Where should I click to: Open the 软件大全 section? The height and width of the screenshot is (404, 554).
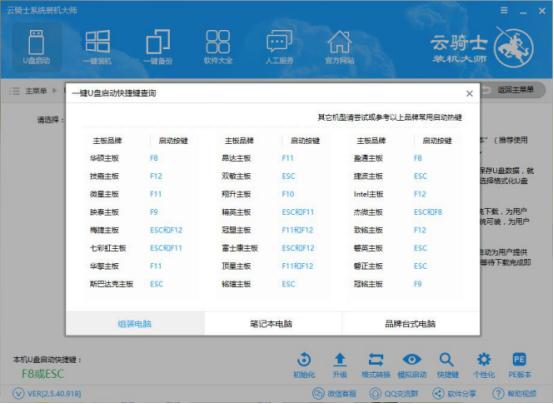tap(218, 47)
